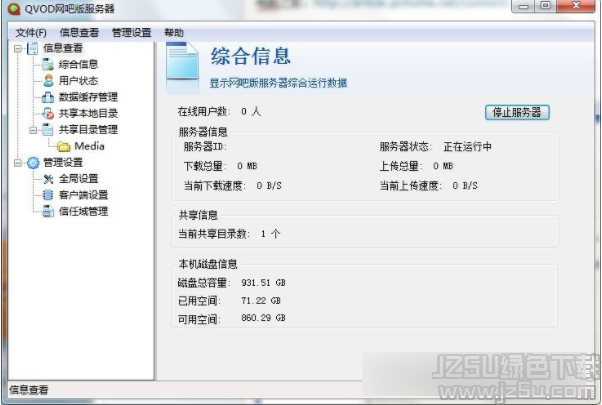
Task: Click the 已用空间 value 71.22 GB
Action: pos(261,301)
